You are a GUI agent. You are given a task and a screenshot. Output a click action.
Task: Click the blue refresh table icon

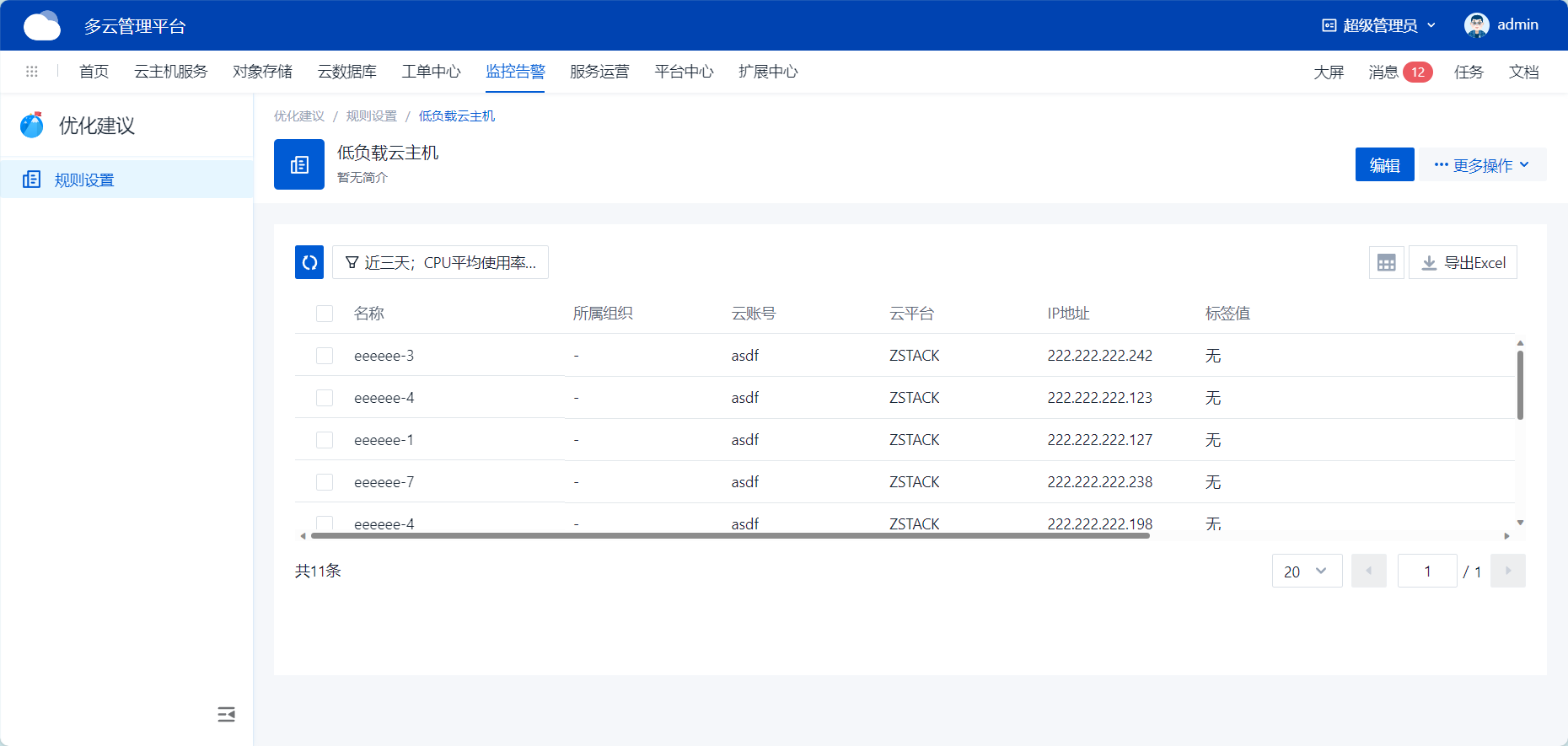(x=309, y=262)
